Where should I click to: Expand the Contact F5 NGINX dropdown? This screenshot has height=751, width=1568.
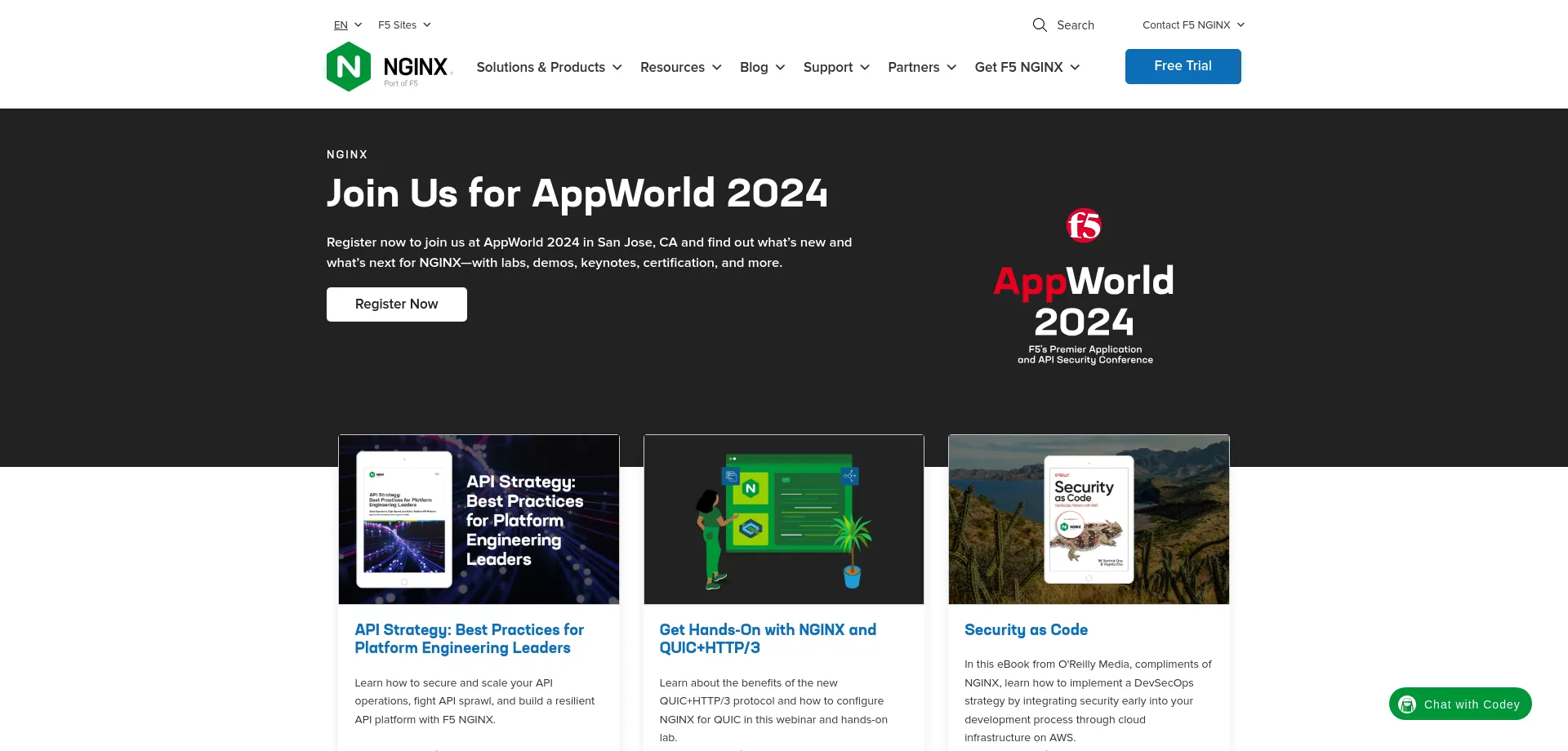pos(1192,24)
